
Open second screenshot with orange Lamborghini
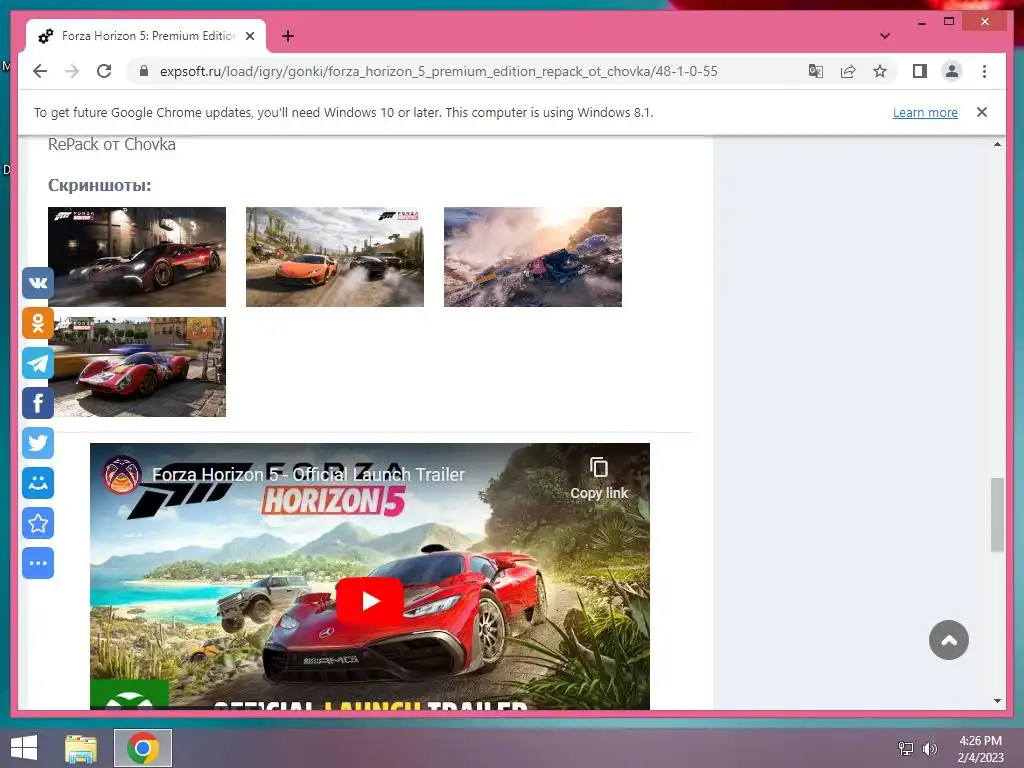coord(335,257)
